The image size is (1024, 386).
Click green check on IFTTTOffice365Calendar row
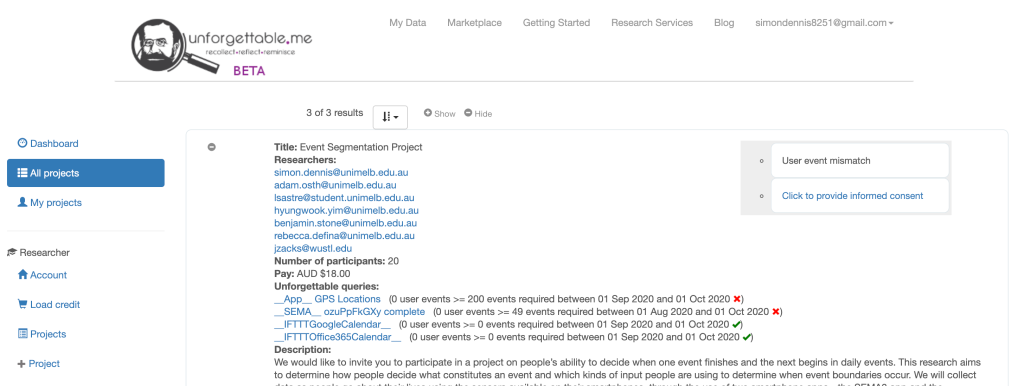[746, 337]
